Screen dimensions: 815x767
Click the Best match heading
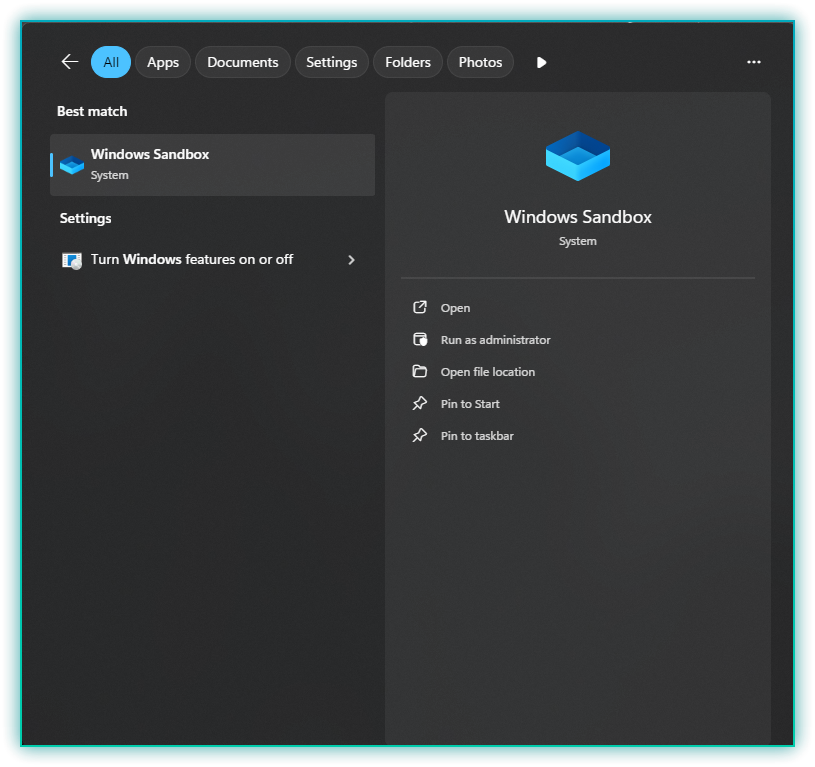click(92, 111)
